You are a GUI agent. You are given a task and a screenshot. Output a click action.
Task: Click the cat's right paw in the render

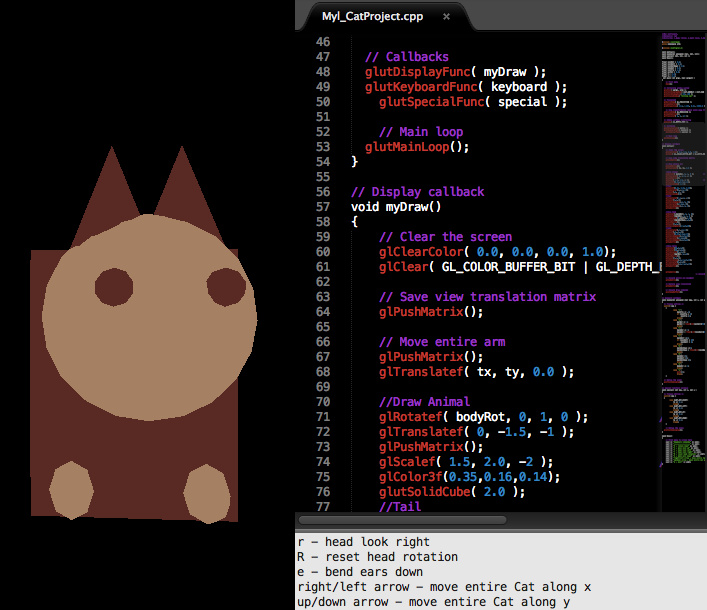[x=207, y=493]
